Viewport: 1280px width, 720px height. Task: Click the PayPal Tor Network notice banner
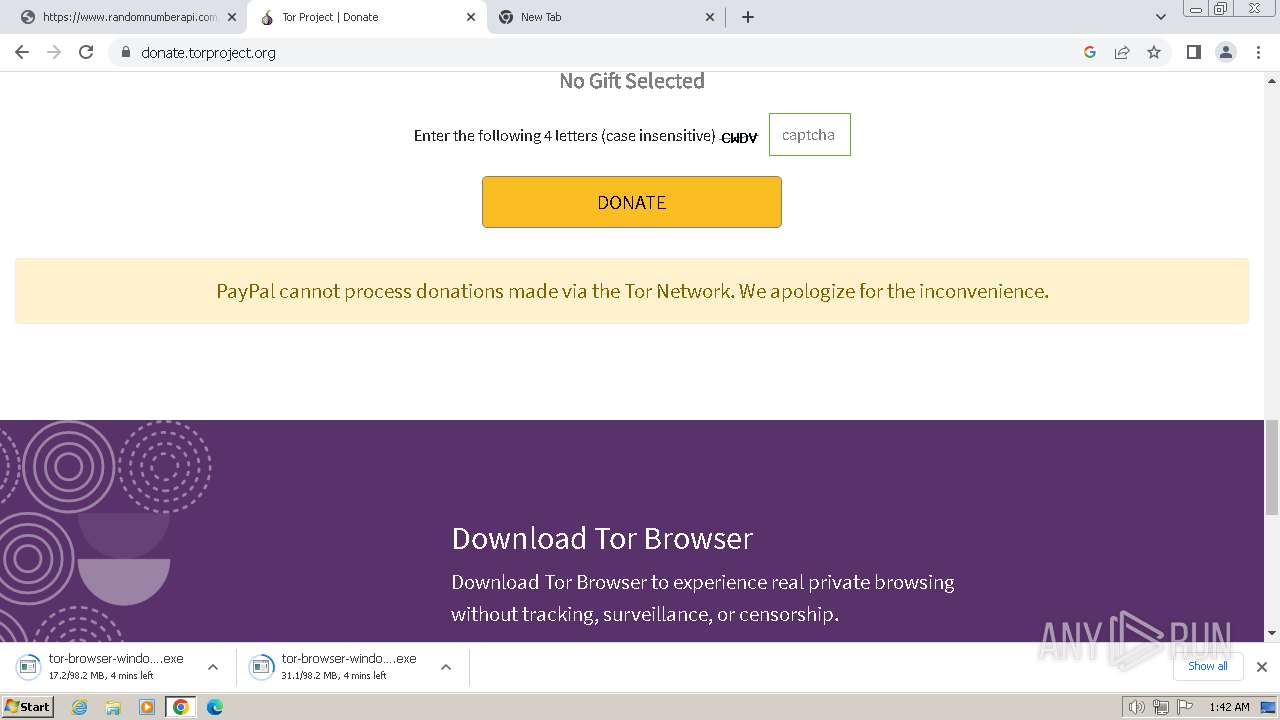(632, 291)
